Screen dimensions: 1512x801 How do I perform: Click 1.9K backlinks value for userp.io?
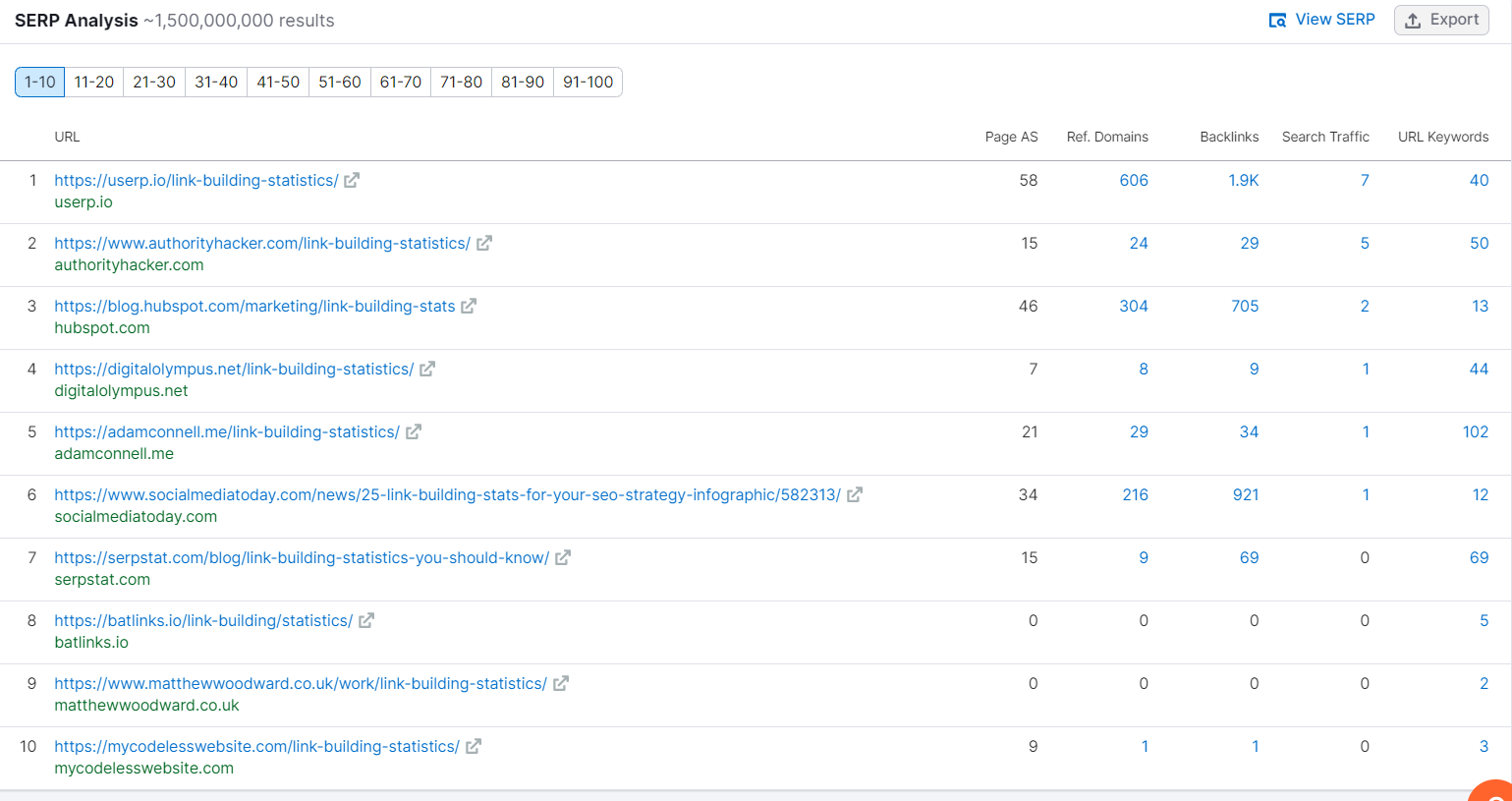coord(1244,180)
